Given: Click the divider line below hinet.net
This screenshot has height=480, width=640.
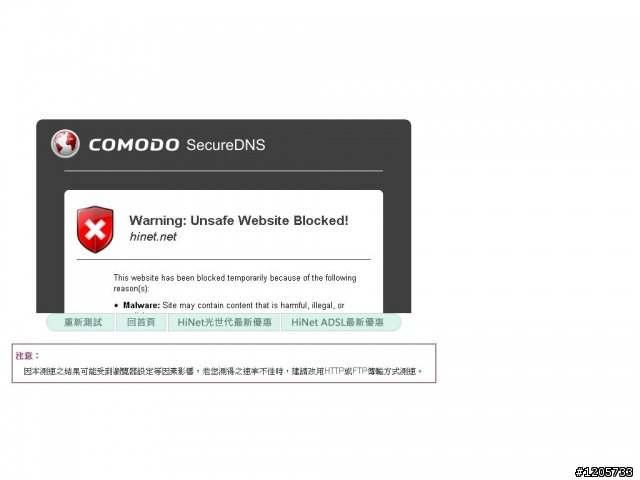Looking at the screenshot, I should (x=224, y=259).
